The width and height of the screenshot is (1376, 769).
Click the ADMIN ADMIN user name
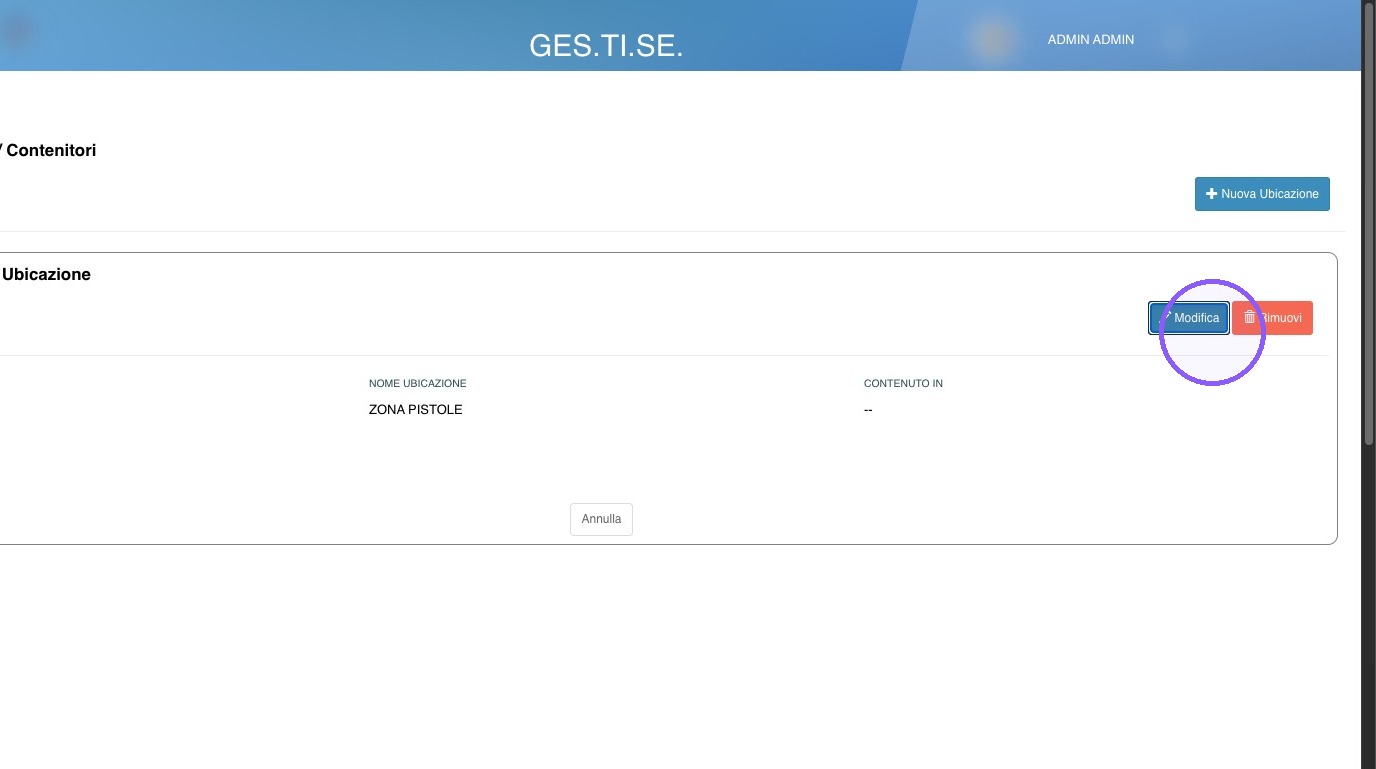(x=1090, y=40)
